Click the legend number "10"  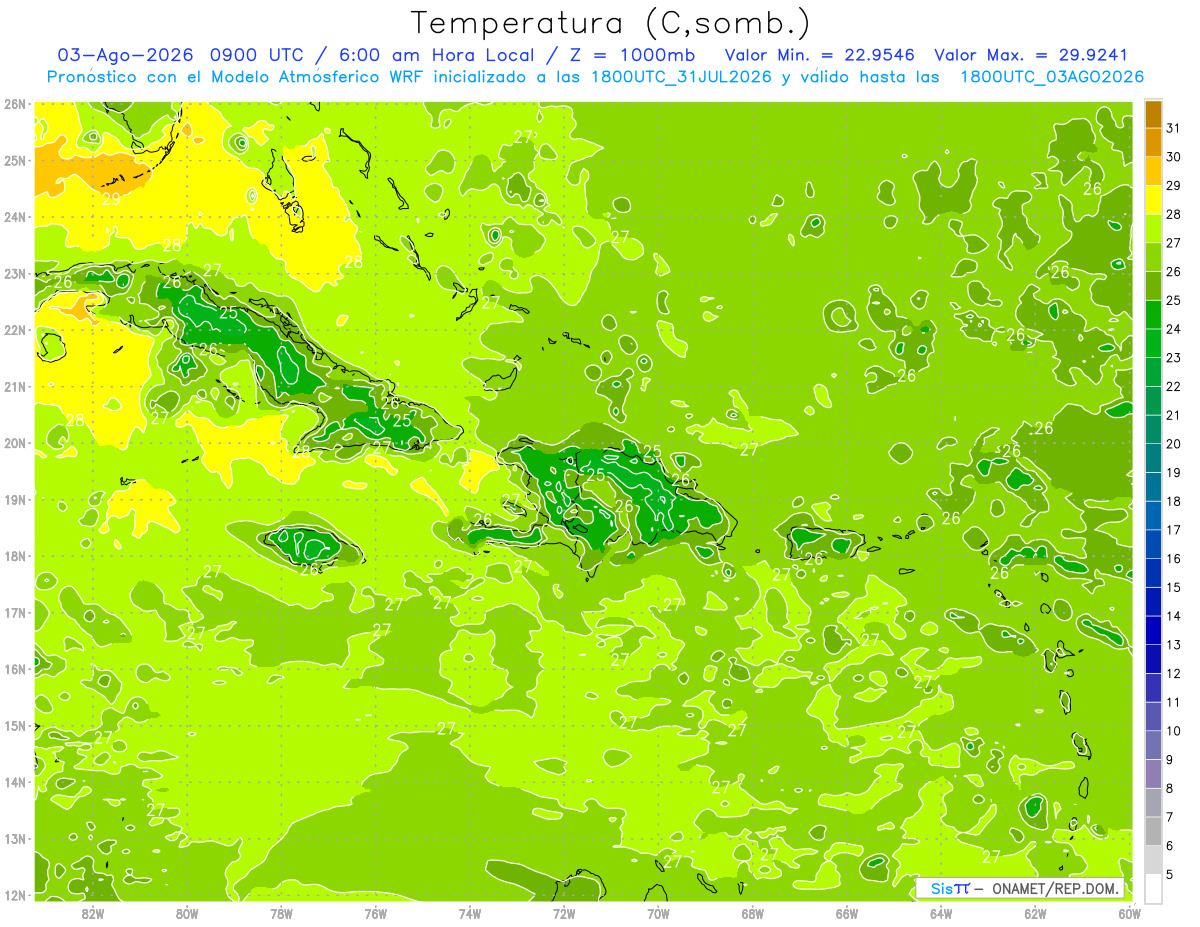point(1174,732)
